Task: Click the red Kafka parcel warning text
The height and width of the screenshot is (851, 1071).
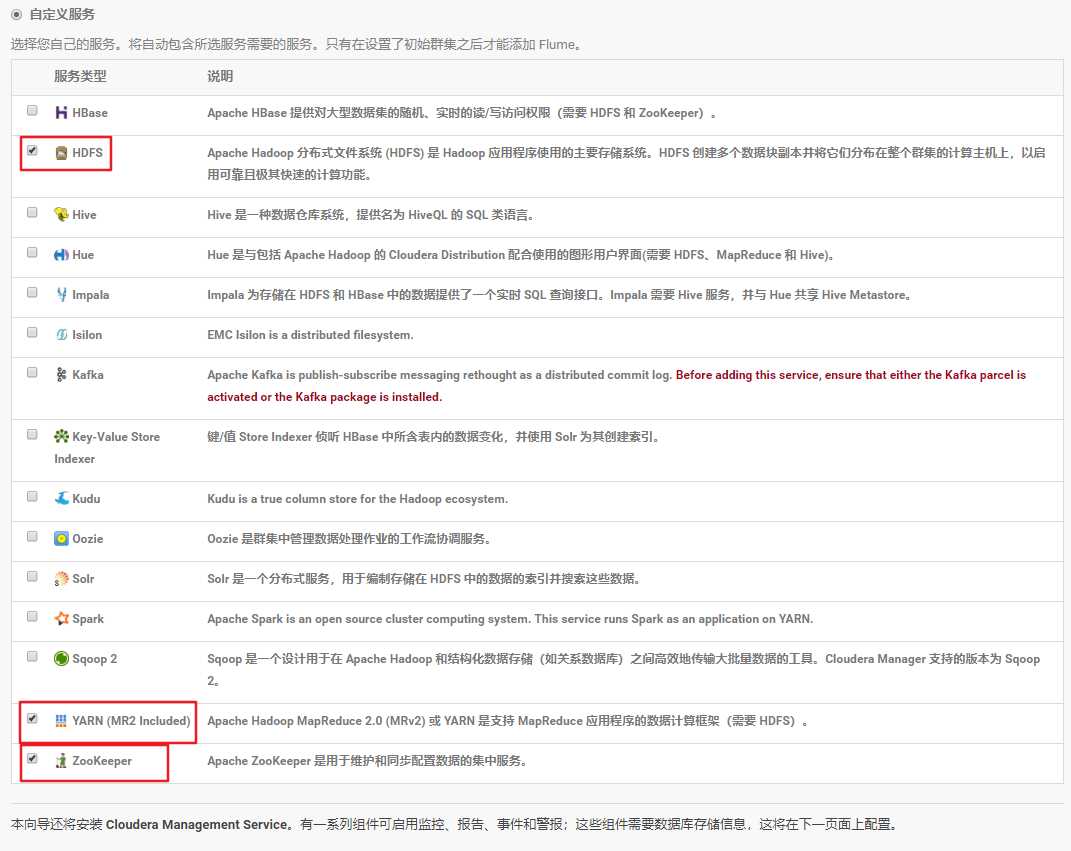Action: tap(616, 386)
